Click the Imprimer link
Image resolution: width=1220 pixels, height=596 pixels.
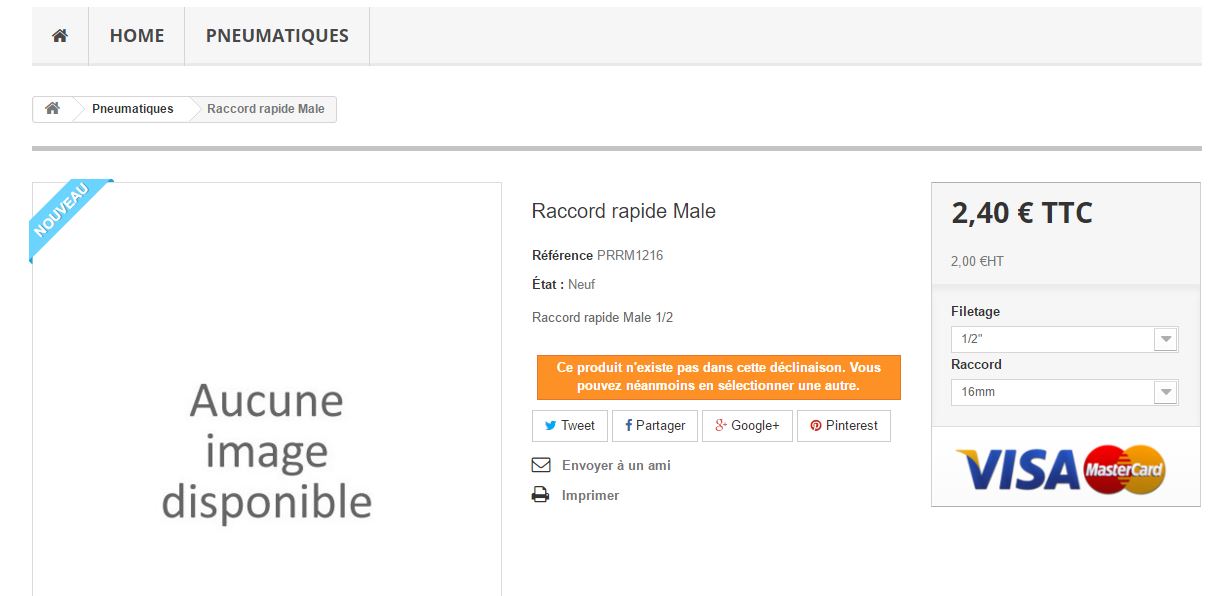(590, 495)
